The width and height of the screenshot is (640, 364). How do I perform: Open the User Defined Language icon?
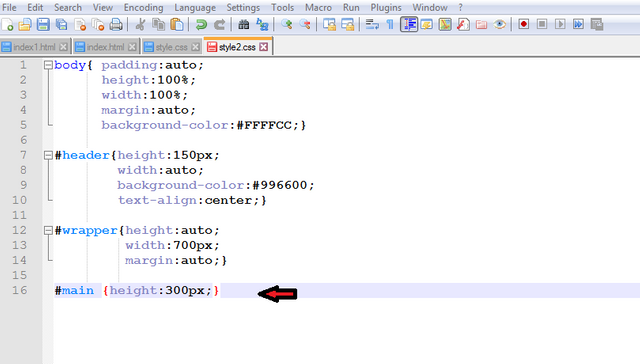coord(427,24)
